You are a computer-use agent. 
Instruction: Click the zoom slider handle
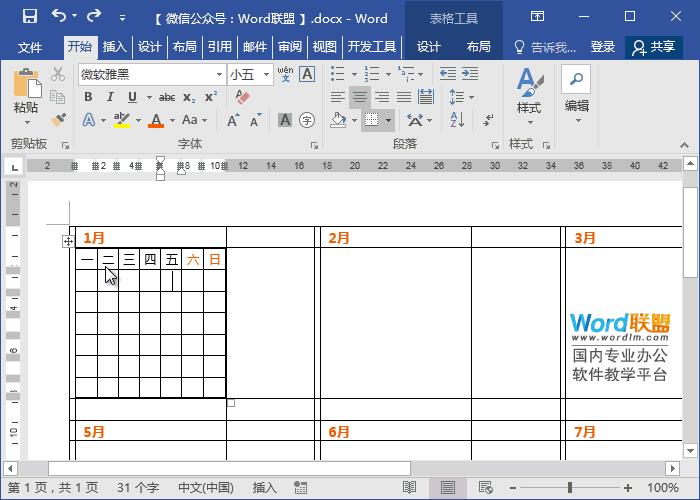pyautogui.click(x=570, y=488)
